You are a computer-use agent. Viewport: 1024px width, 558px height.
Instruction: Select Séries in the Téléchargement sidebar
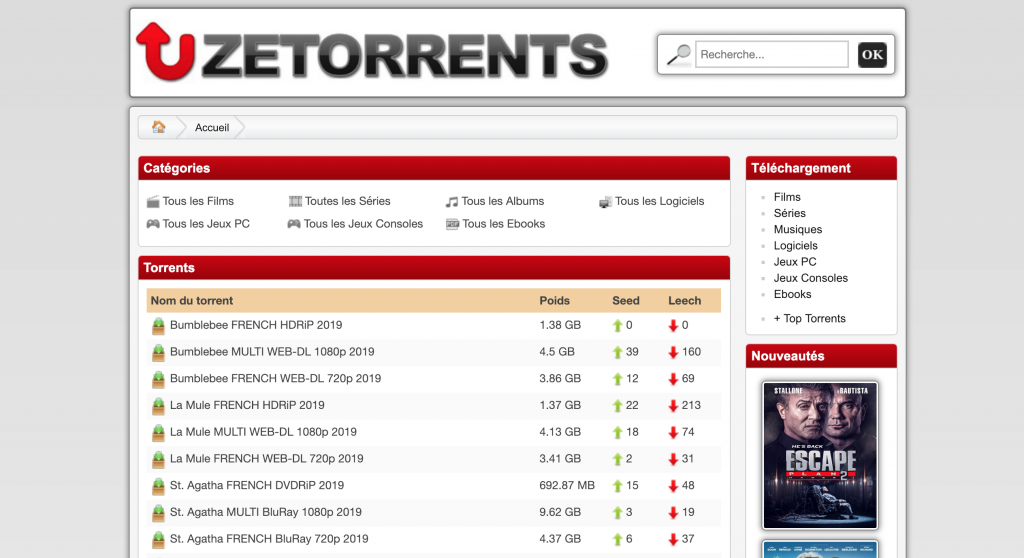click(x=790, y=213)
